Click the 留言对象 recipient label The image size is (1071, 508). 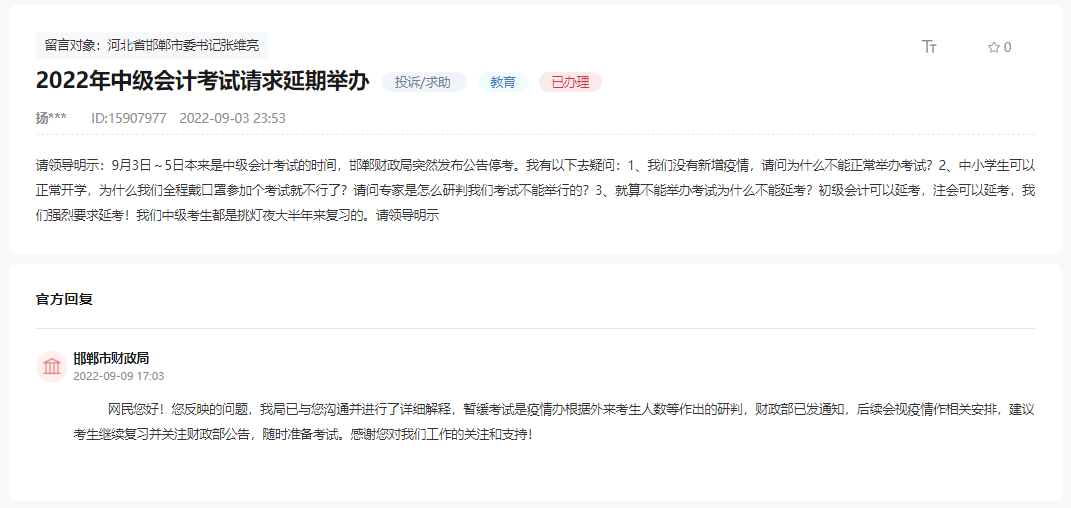pos(152,46)
